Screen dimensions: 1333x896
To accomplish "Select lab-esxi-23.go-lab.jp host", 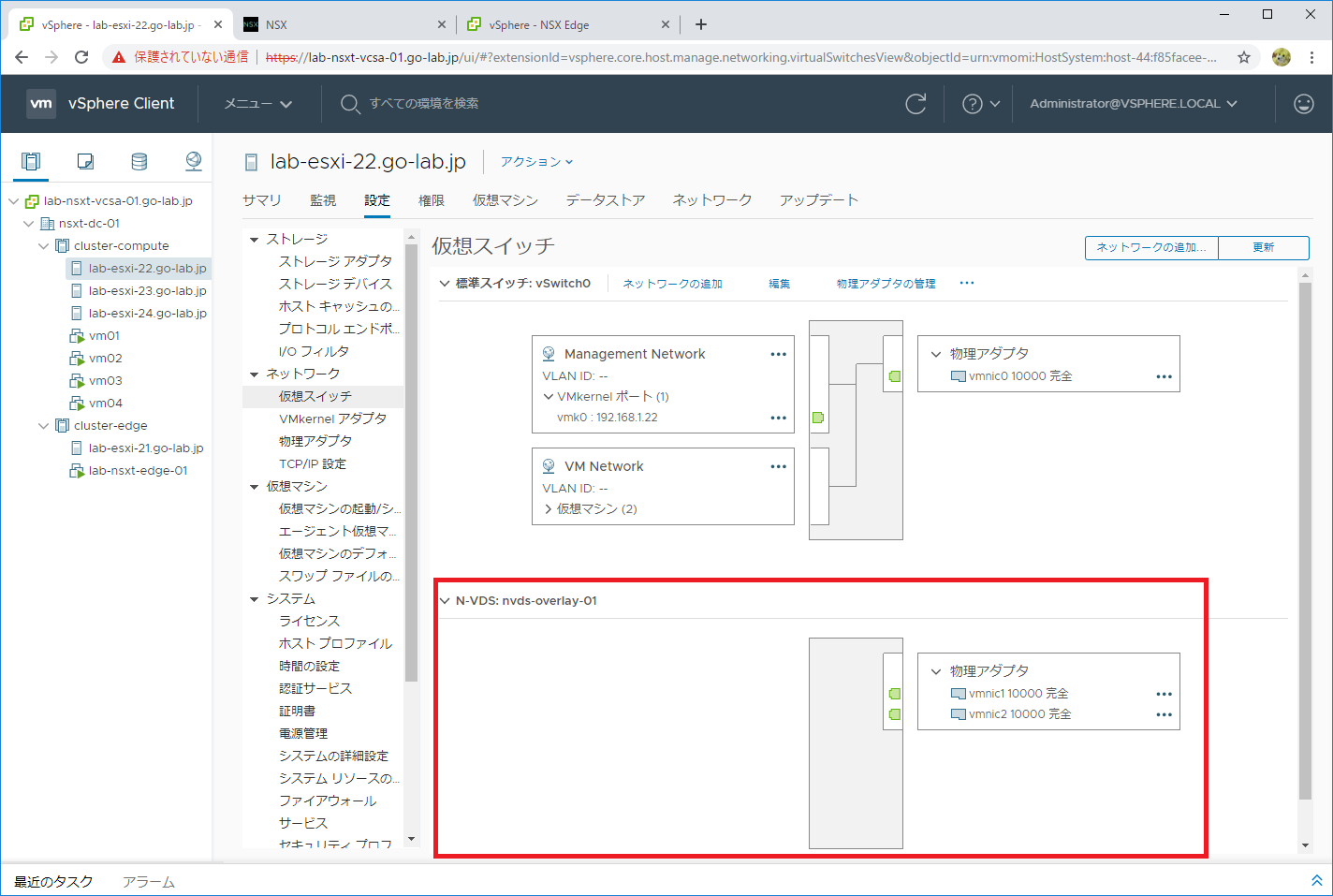I will 147,291.
